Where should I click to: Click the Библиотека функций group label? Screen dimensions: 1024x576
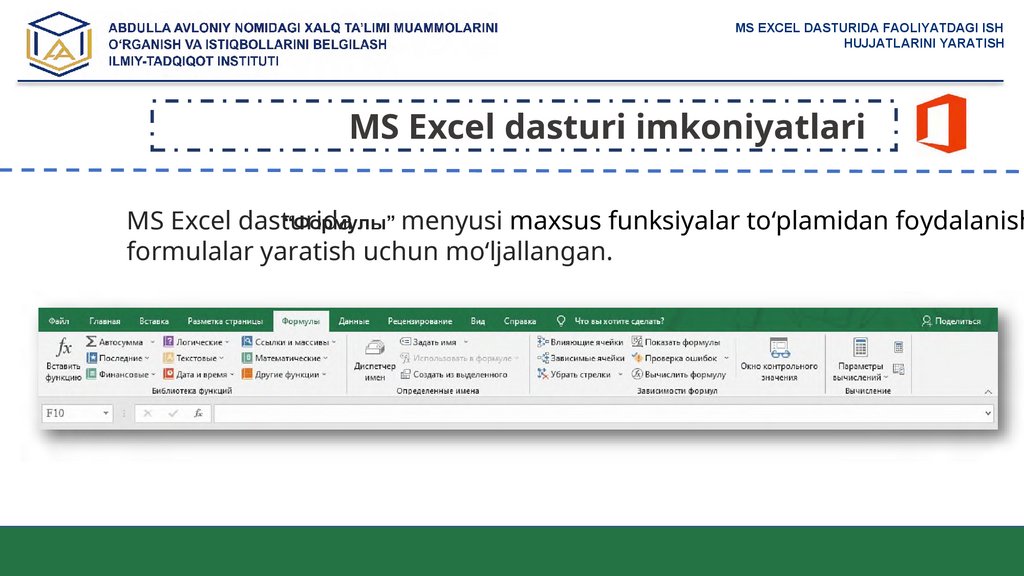click(x=192, y=391)
